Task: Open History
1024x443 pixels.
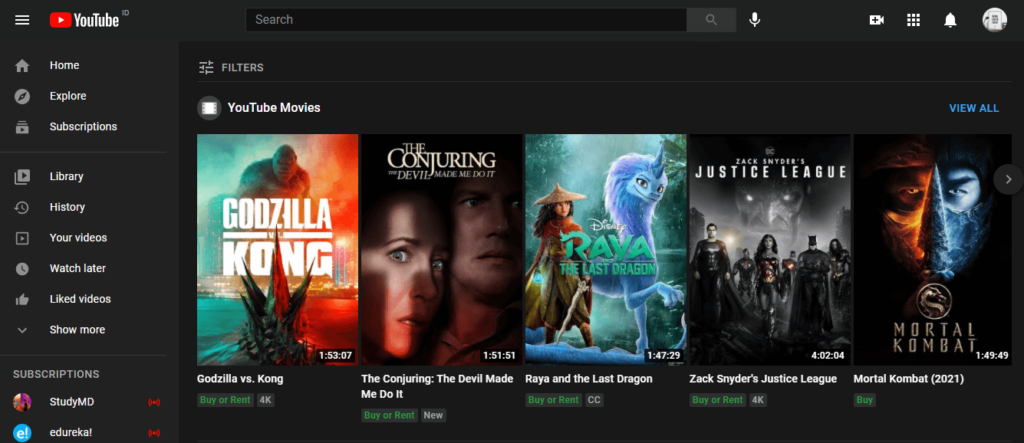Action: pos(67,207)
